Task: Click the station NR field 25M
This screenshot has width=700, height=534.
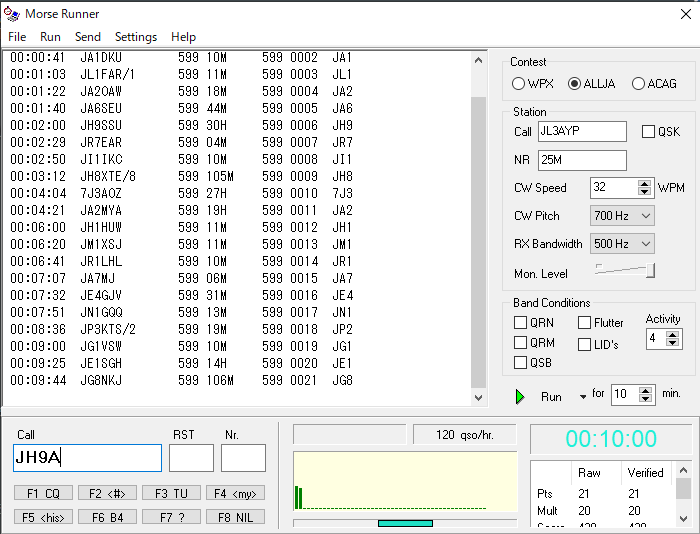Action: click(x=582, y=160)
